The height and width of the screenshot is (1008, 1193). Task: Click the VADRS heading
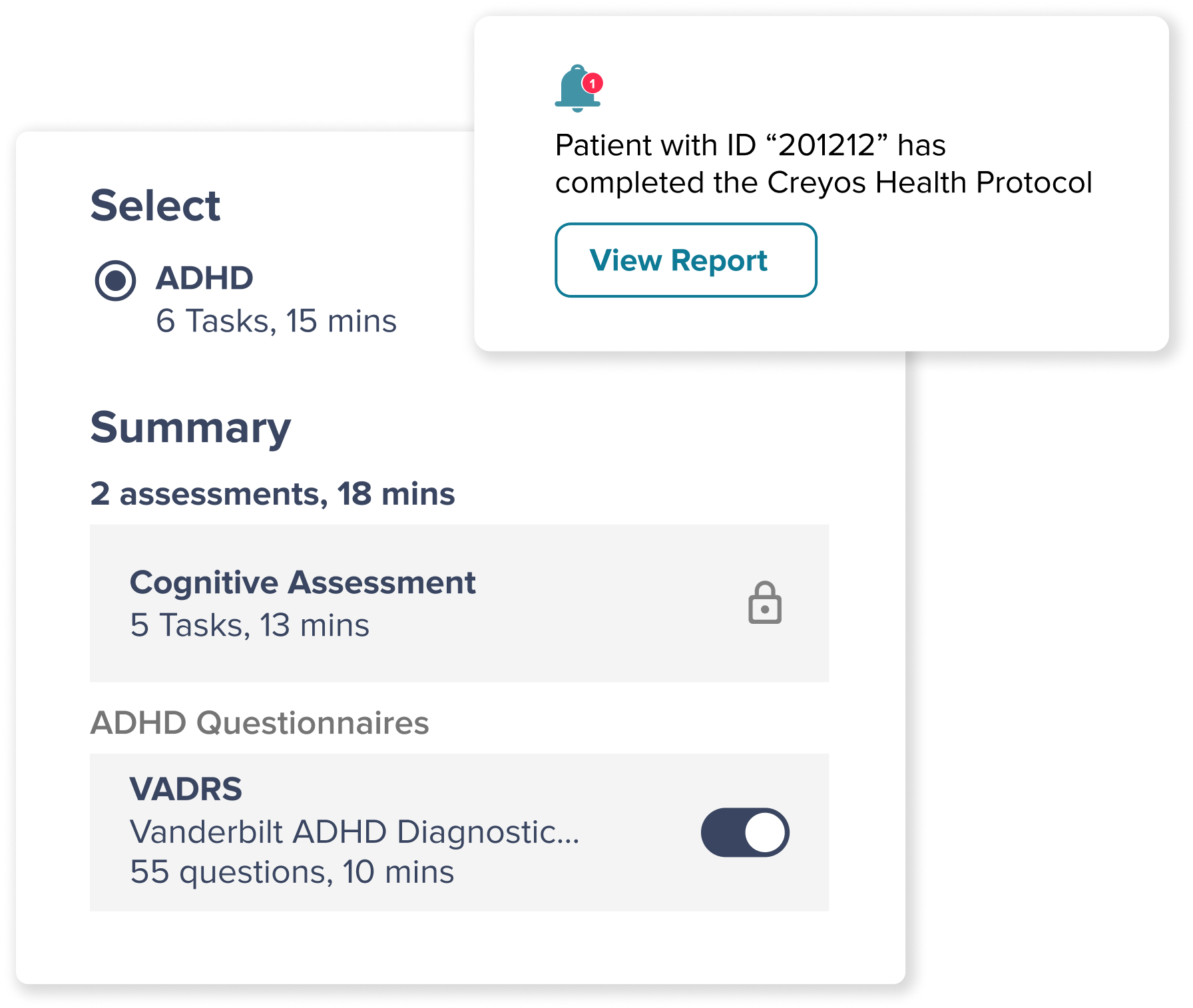(x=186, y=789)
